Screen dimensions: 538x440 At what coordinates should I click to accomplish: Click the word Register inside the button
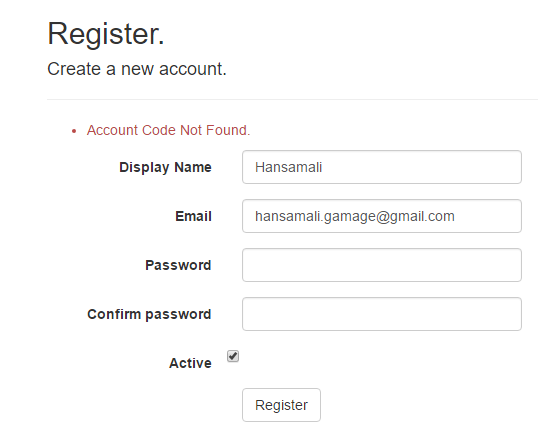pyautogui.click(x=281, y=405)
